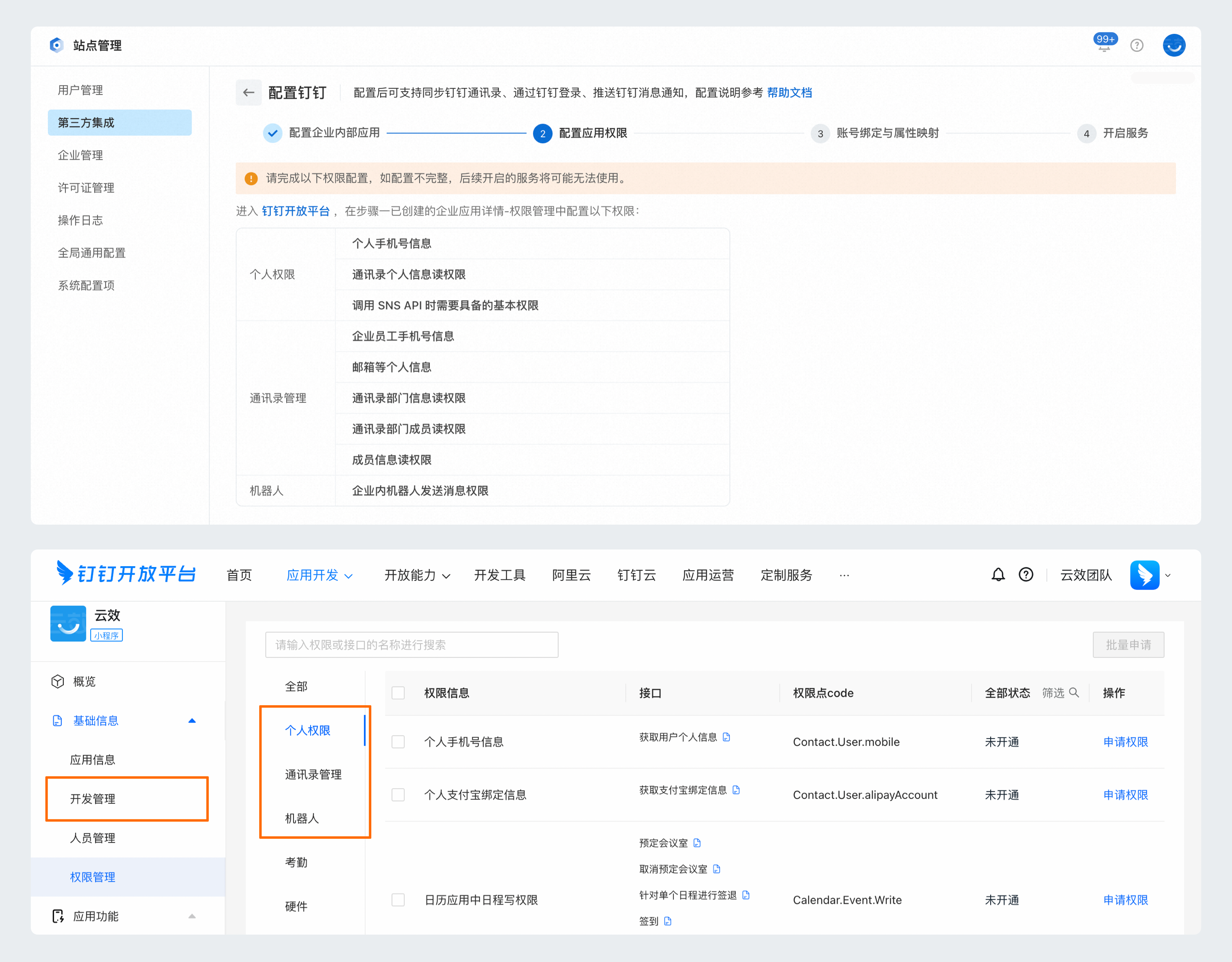The width and height of the screenshot is (1232, 962).
Task: Select the 机器人 permission category
Action: pos(302,819)
